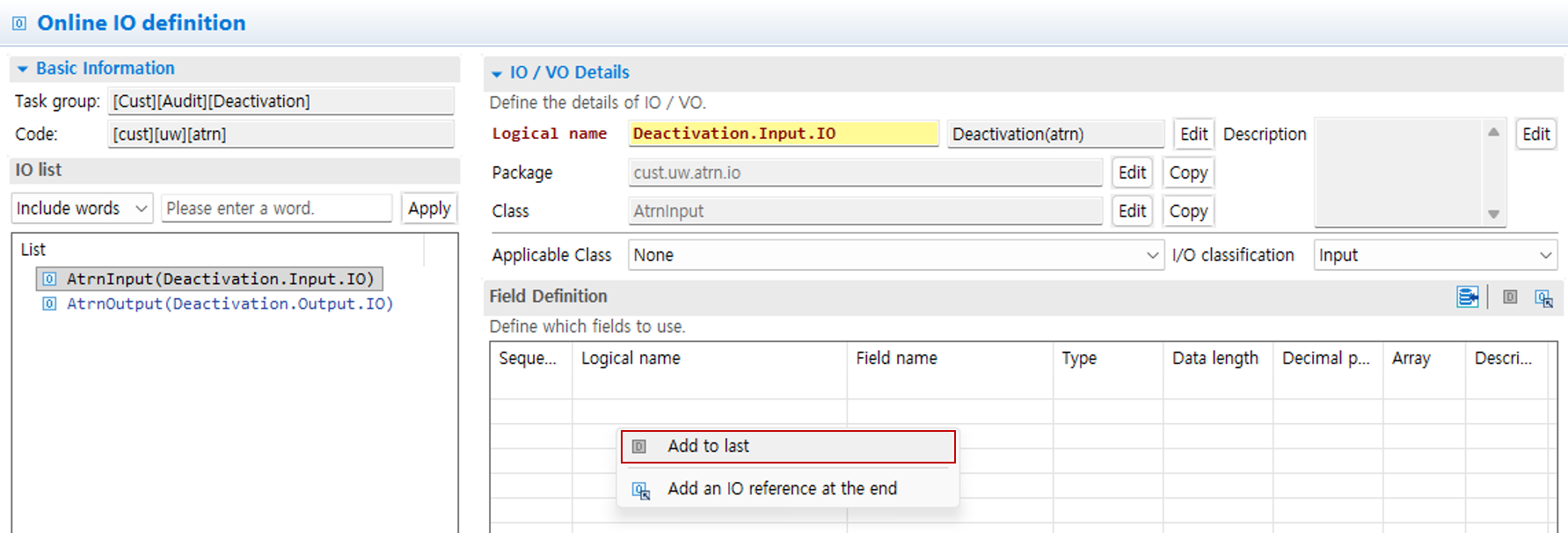Click the database import icon in Field Definition
1568x533 pixels.
(x=1467, y=297)
